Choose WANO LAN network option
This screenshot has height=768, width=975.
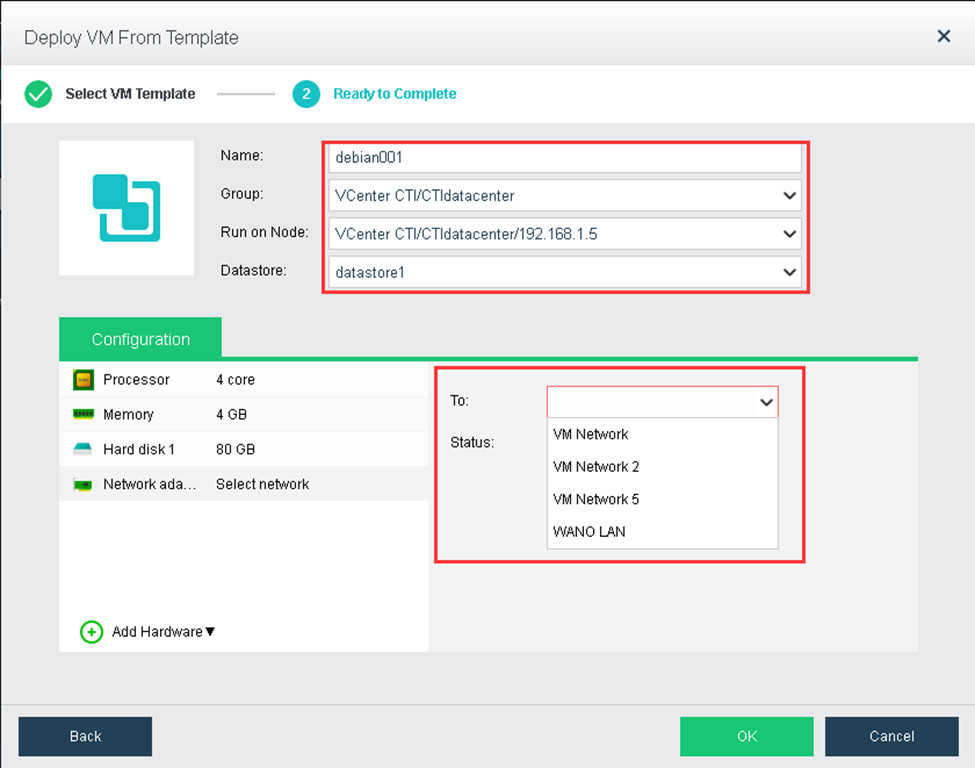662,532
